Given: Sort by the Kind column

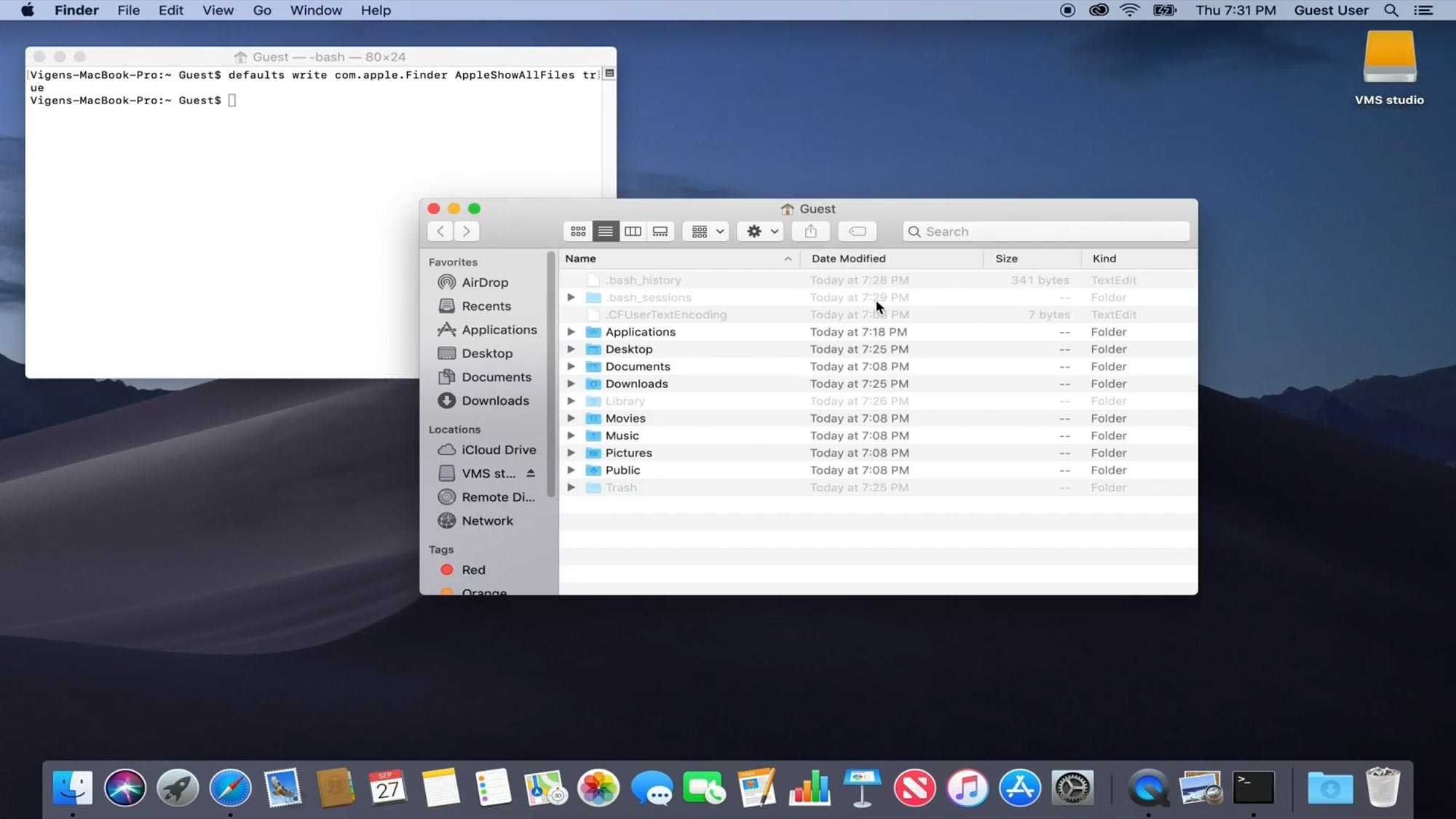Looking at the screenshot, I should [1139, 258].
